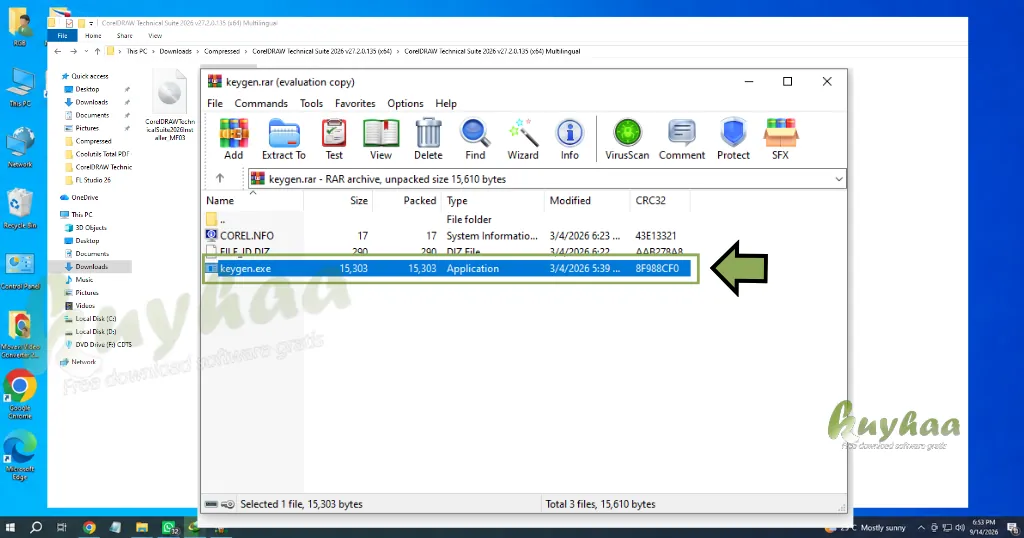Open the View book icon
The width and height of the screenshot is (1024, 538).
click(x=381, y=139)
